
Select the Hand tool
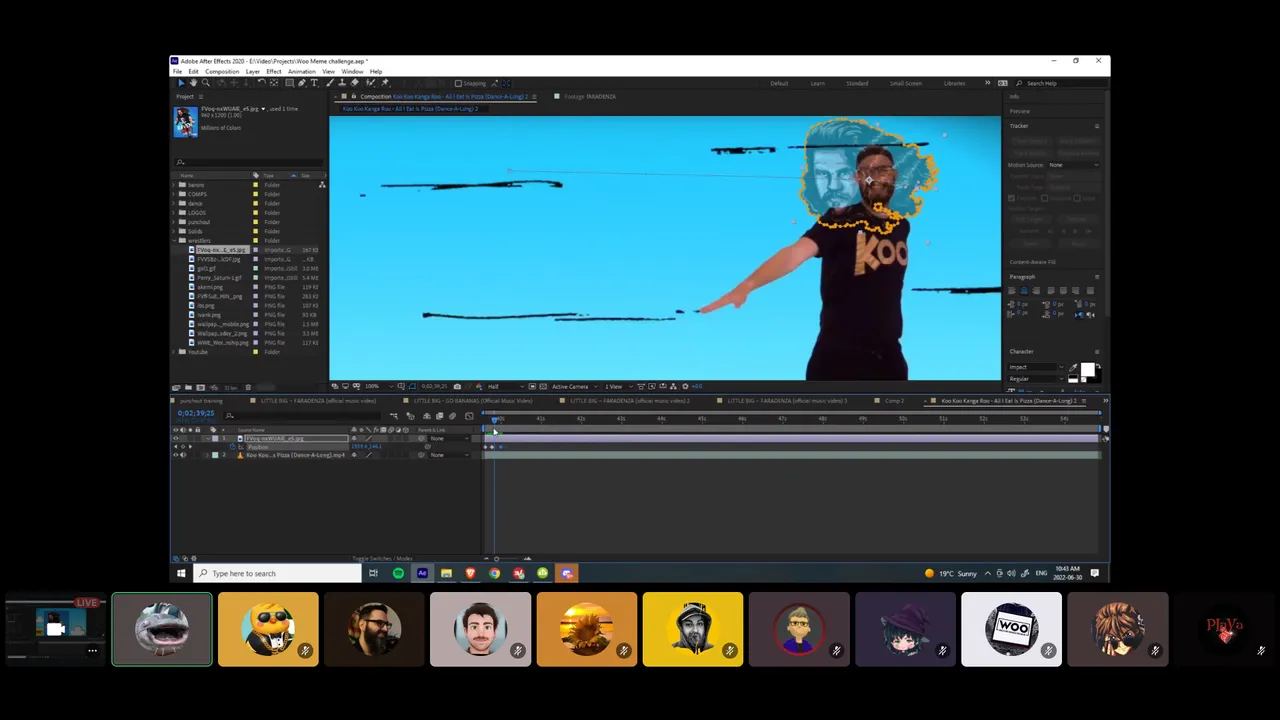(193, 83)
